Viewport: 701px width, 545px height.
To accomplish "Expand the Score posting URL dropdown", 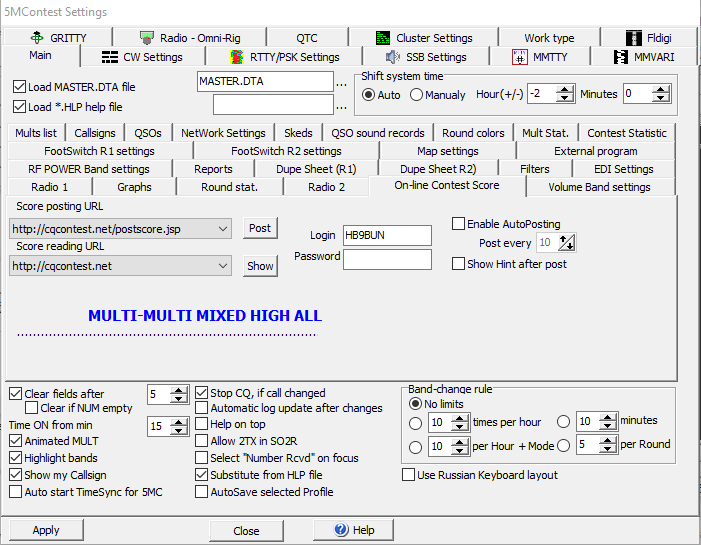I will (x=223, y=229).
